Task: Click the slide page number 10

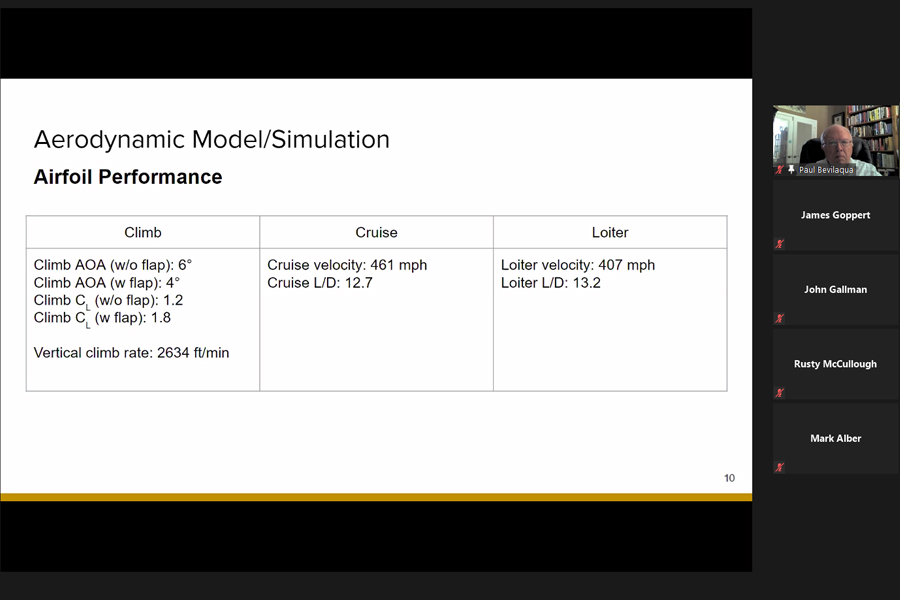Action: point(729,478)
